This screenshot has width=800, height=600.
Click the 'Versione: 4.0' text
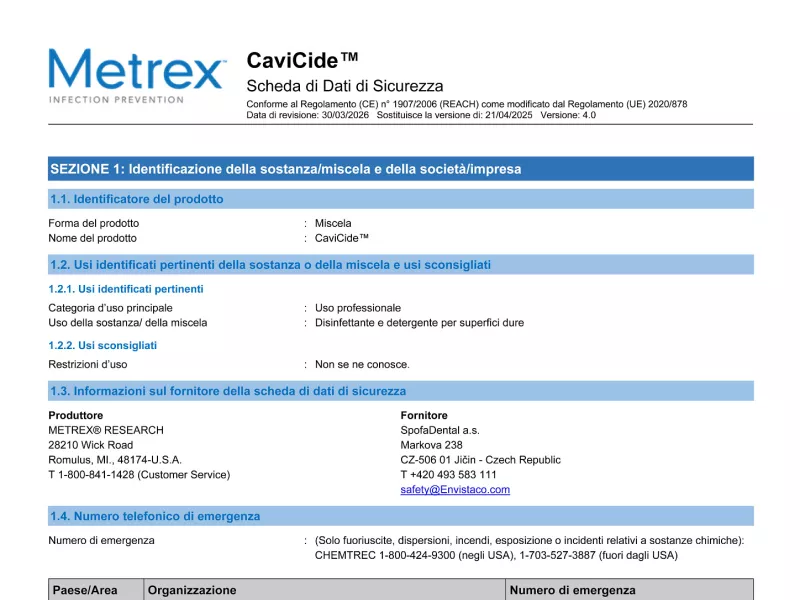click(x=568, y=115)
